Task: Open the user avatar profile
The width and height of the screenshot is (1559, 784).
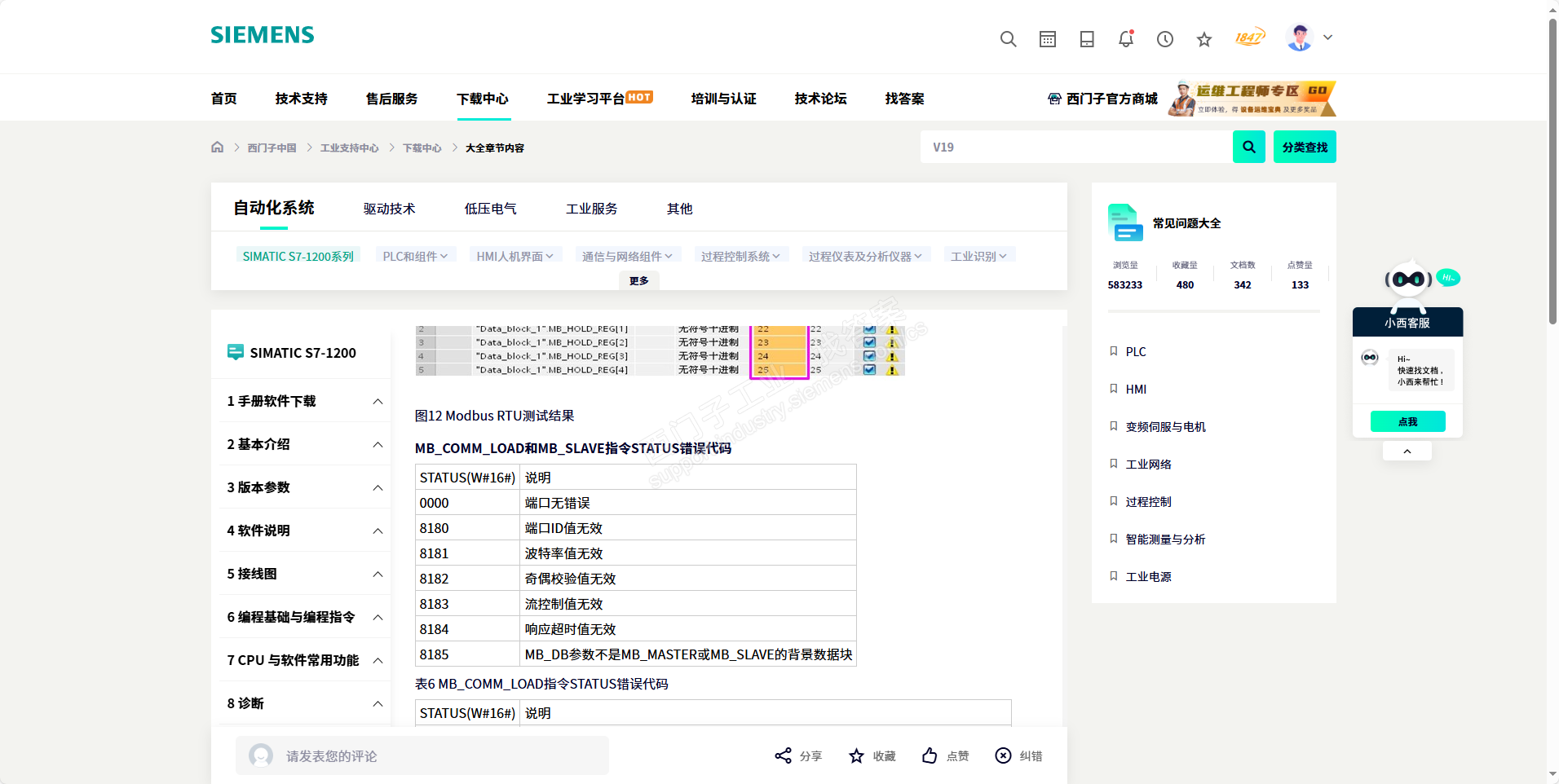Action: click(x=1300, y=37)
